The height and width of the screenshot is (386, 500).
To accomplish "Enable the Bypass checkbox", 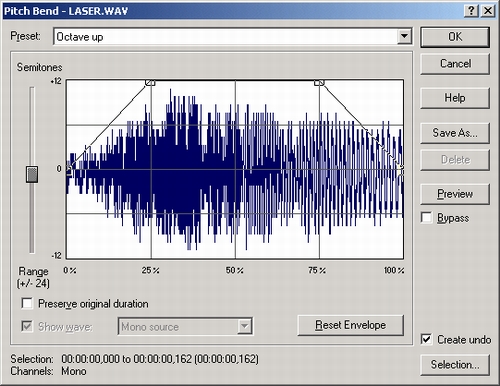I will [x=426, y=218].
